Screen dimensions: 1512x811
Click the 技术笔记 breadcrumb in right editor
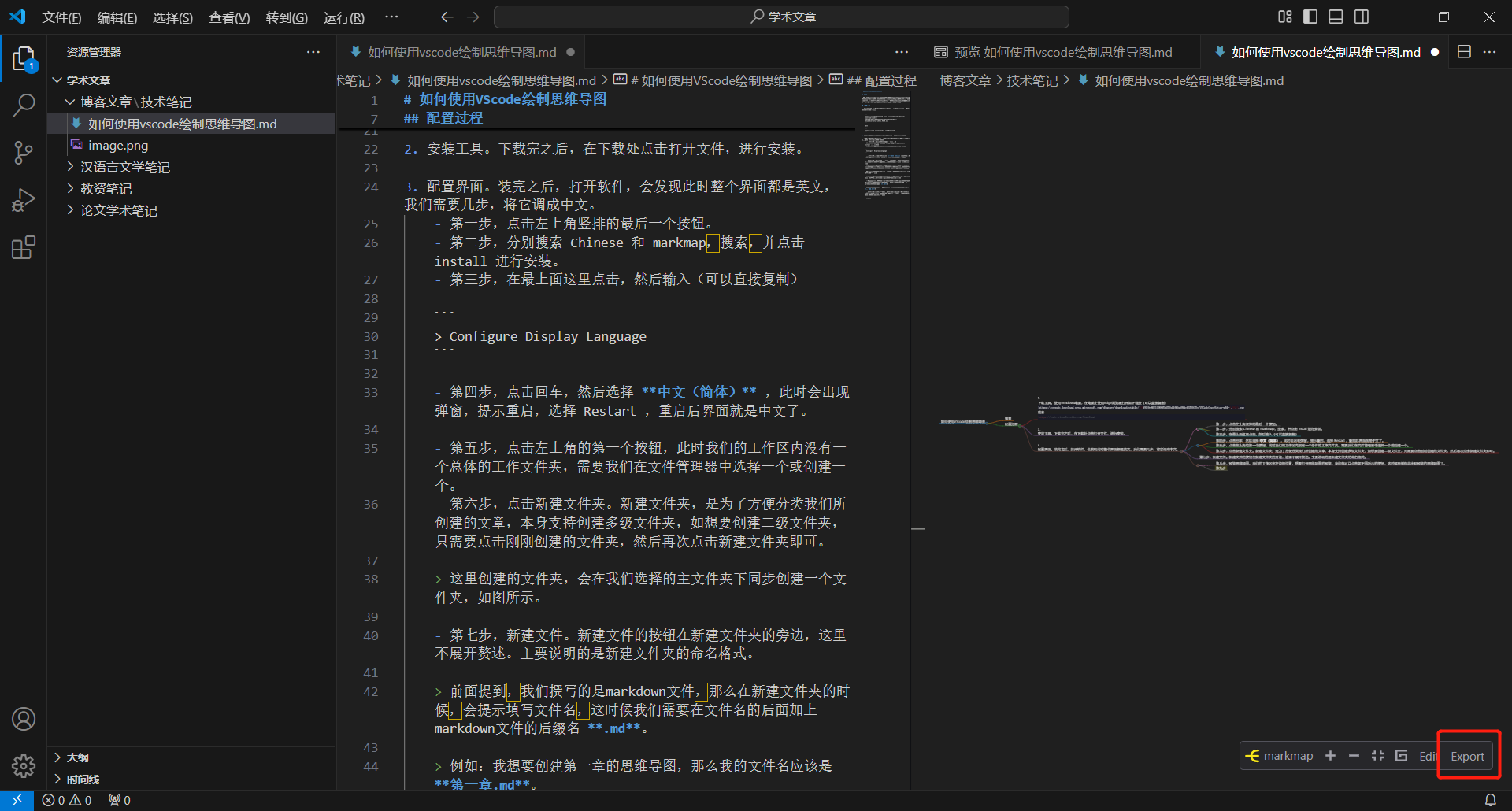1032,80
